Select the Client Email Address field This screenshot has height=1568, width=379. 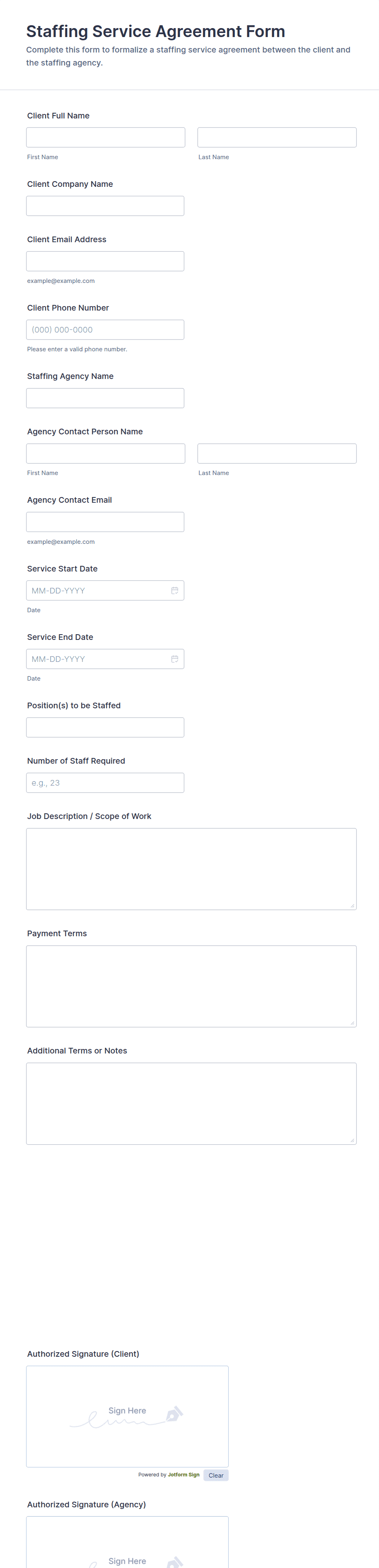tap(105, 261)
